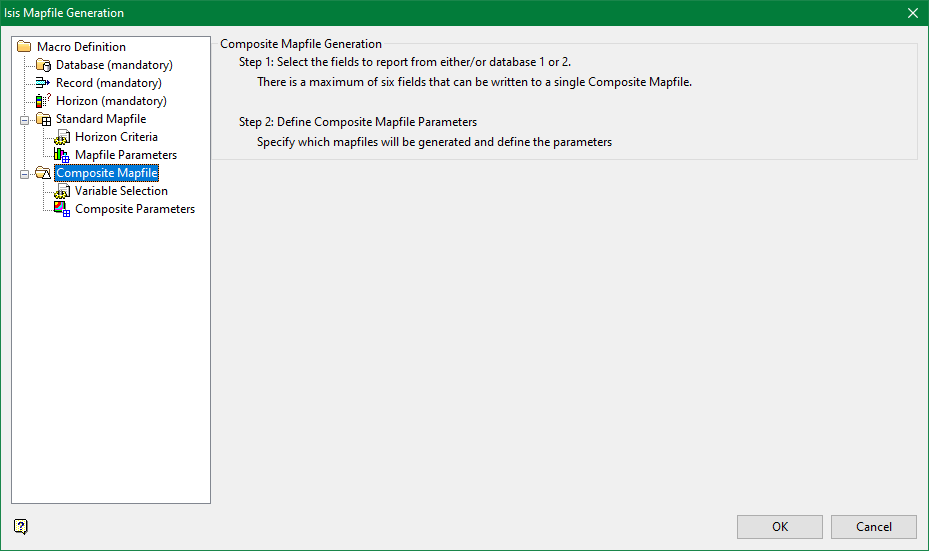The width and height of the screenshot is (929, 551).
Task: Click the Composite Mapfile folder icon
Action: click(43, 173)
